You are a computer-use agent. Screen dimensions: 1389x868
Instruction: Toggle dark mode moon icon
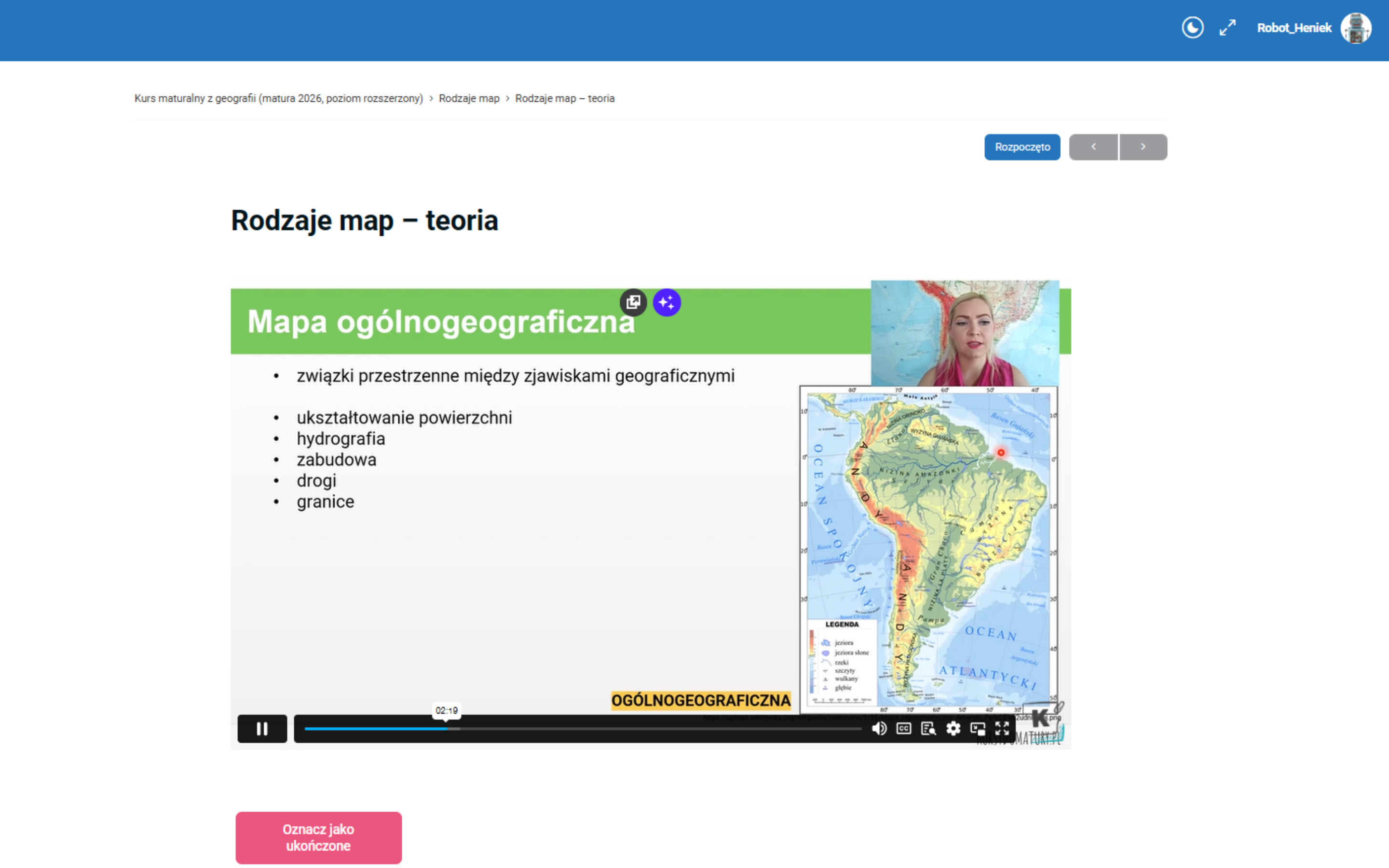coord(1192,27)
